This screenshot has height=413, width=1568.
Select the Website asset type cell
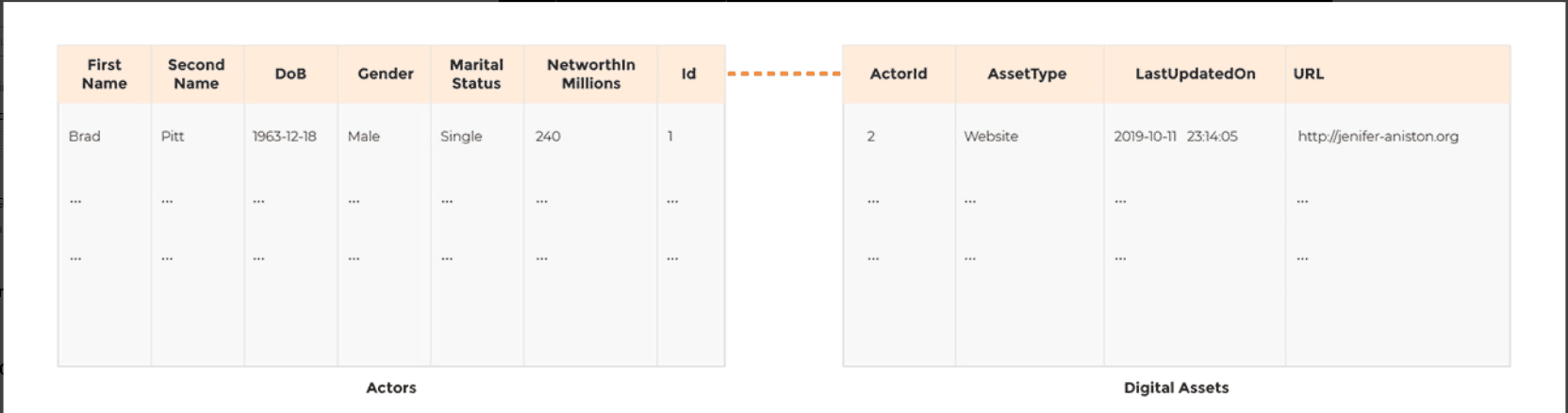[x=990, y=136]
